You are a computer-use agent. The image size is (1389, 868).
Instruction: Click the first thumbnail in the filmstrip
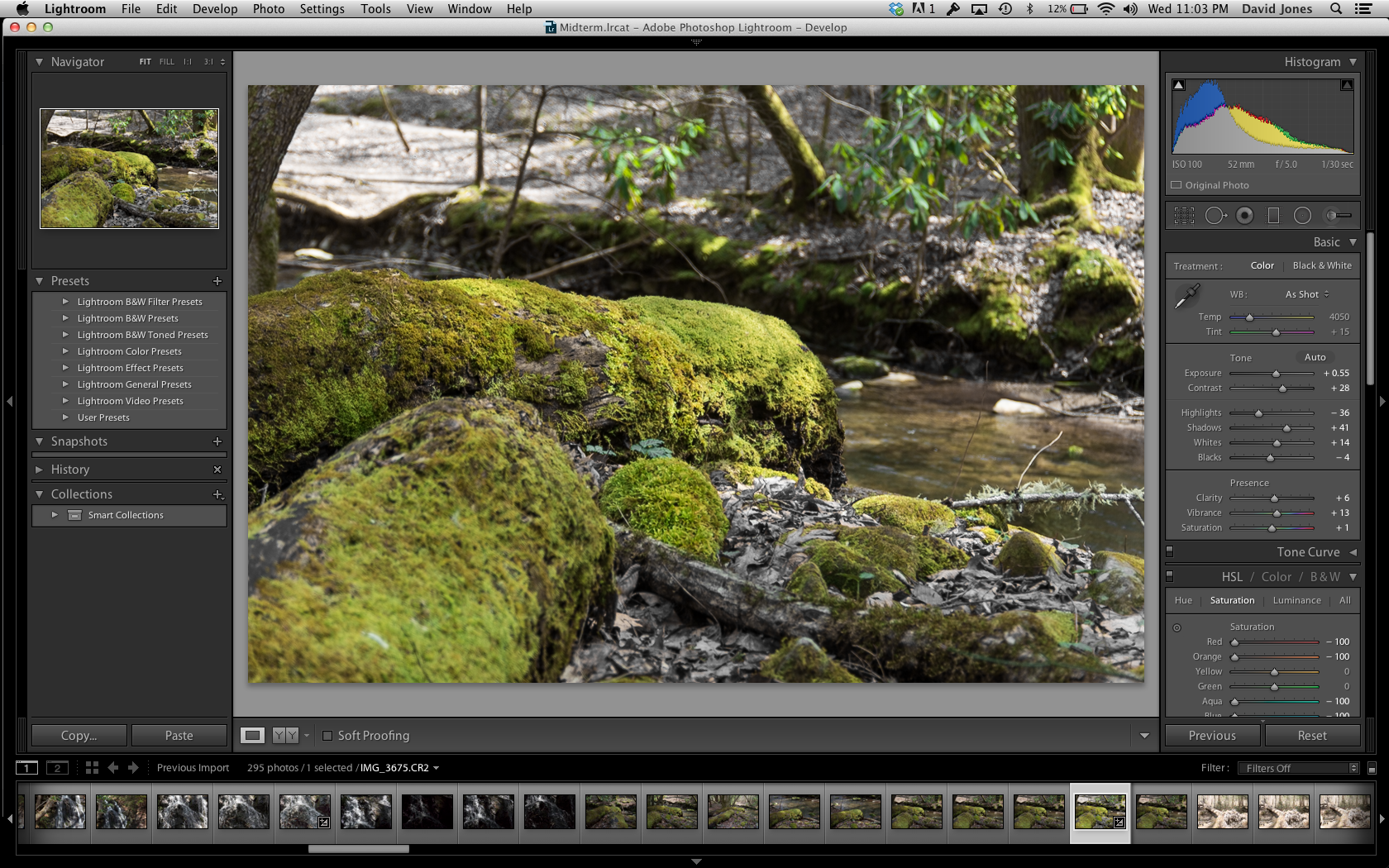click(x=60, y=812)
